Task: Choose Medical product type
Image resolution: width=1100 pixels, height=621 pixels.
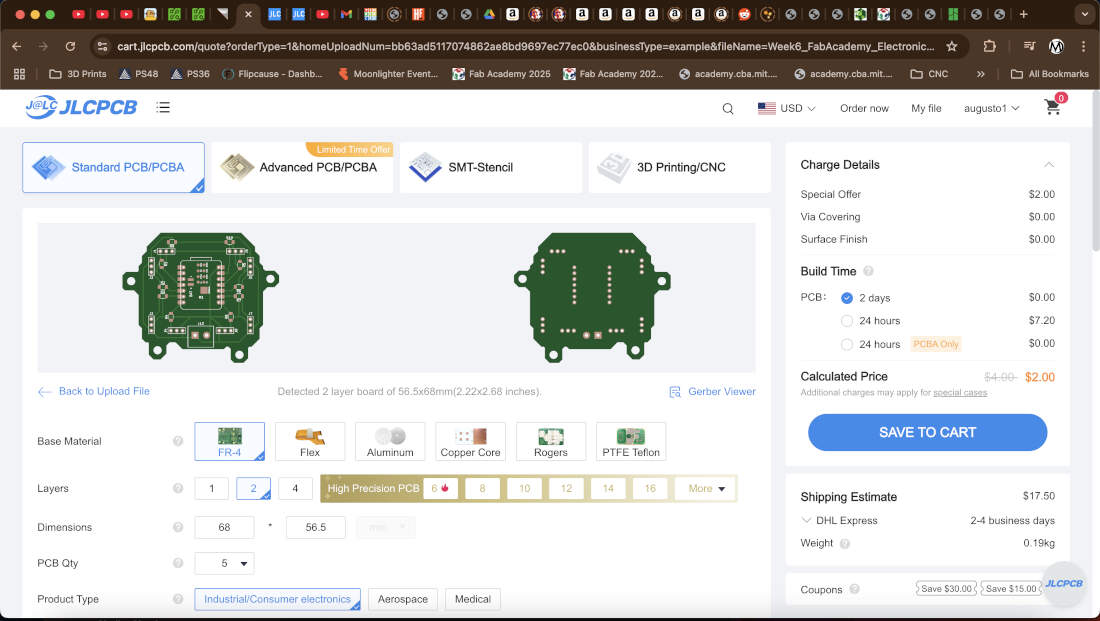Action: (x=473, y=599)
